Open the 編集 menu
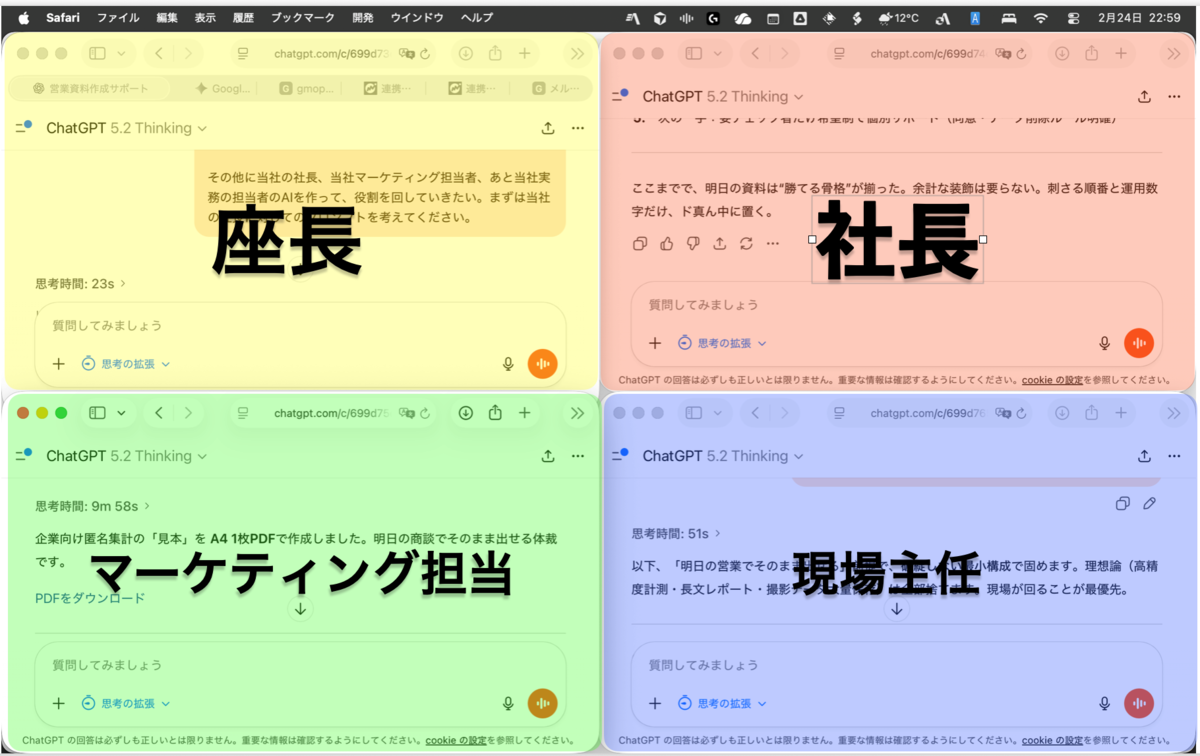The image size is (1200, 756). point(168,18)
